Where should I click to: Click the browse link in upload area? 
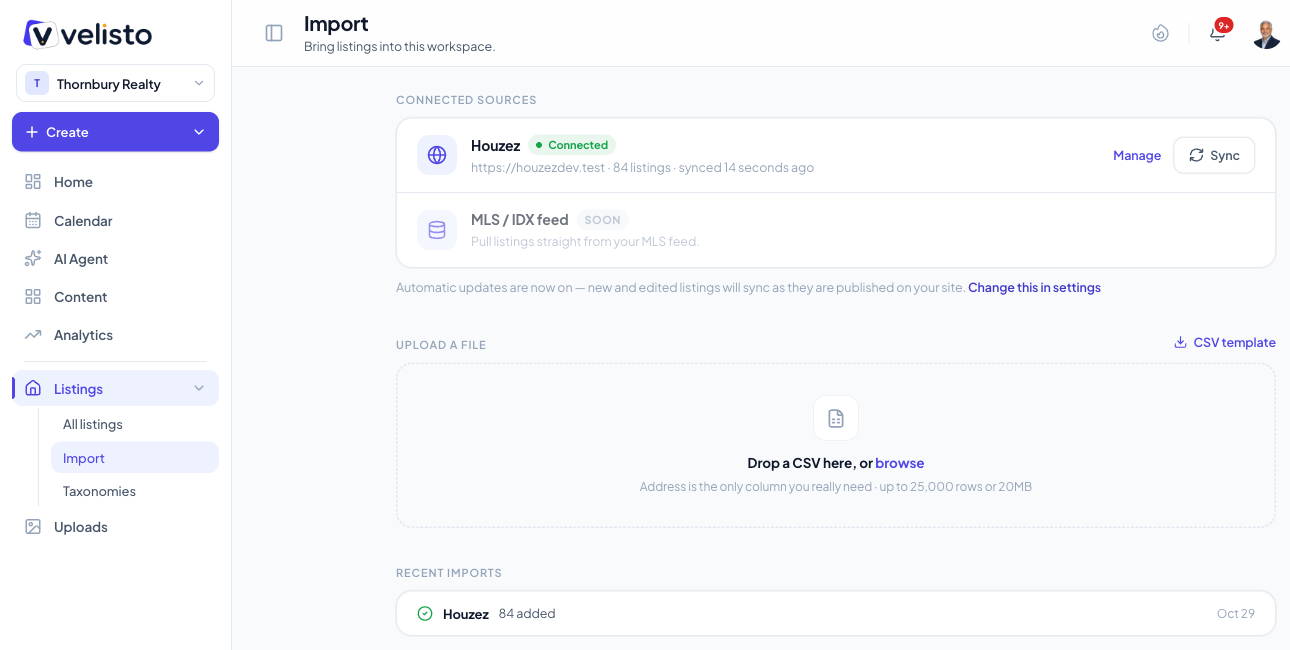coord(899,463)
